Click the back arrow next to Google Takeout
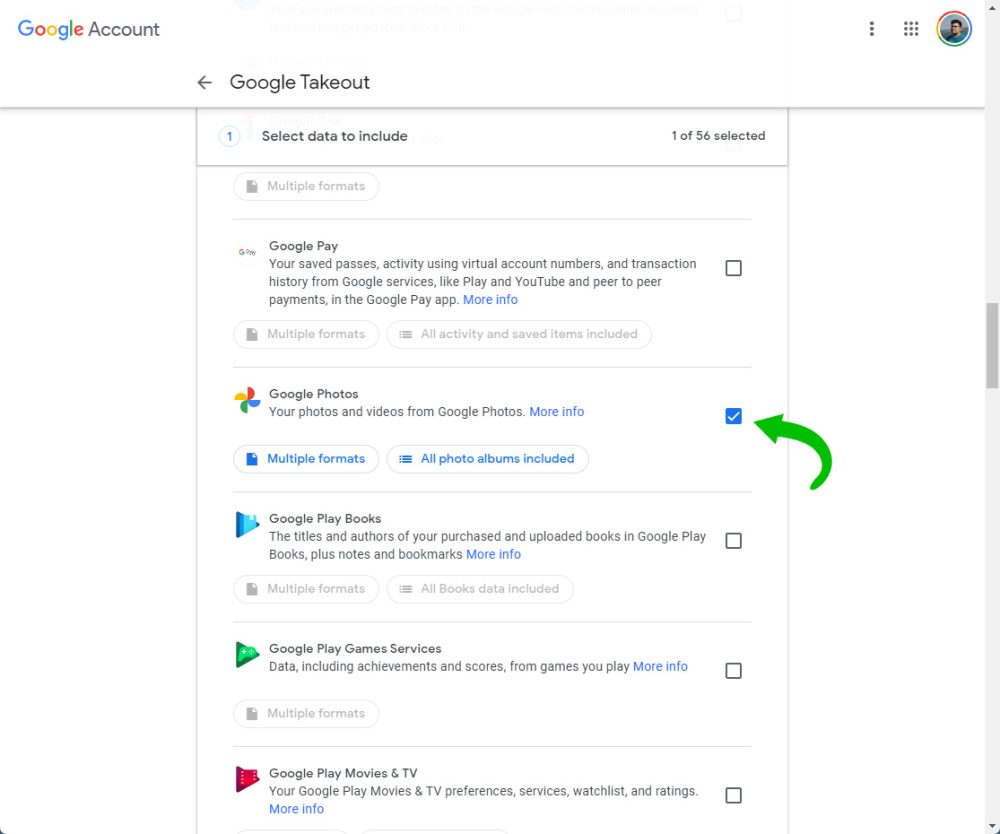The width and height of the screenshot is (1000, 834). tap(205, 83)
